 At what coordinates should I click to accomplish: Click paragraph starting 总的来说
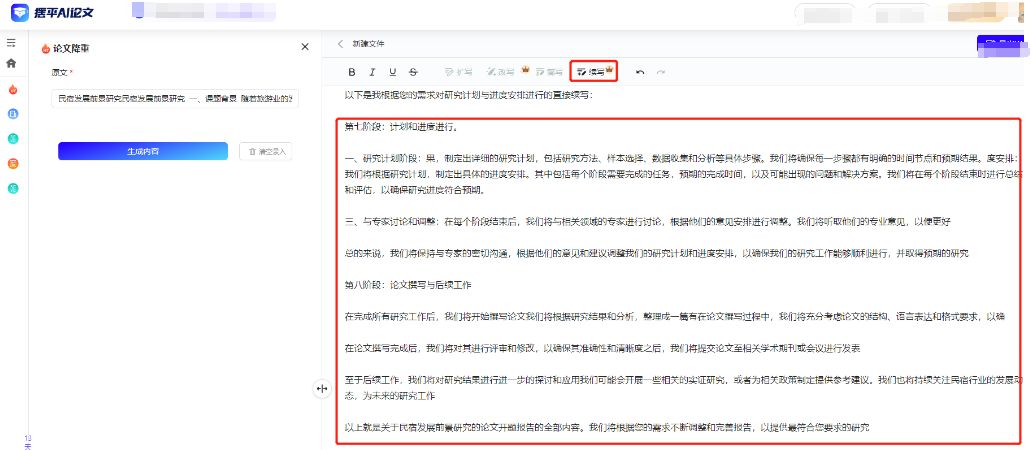pos(657,253)
